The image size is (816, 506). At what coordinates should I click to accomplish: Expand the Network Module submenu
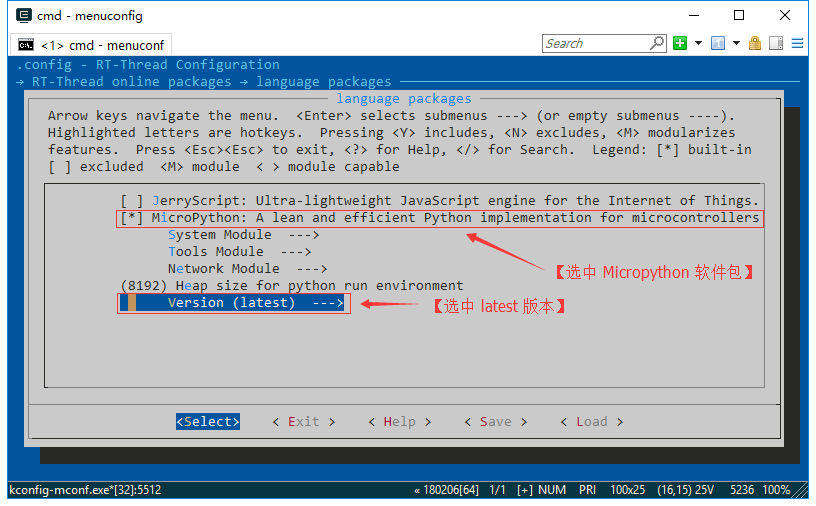point(247,268)
